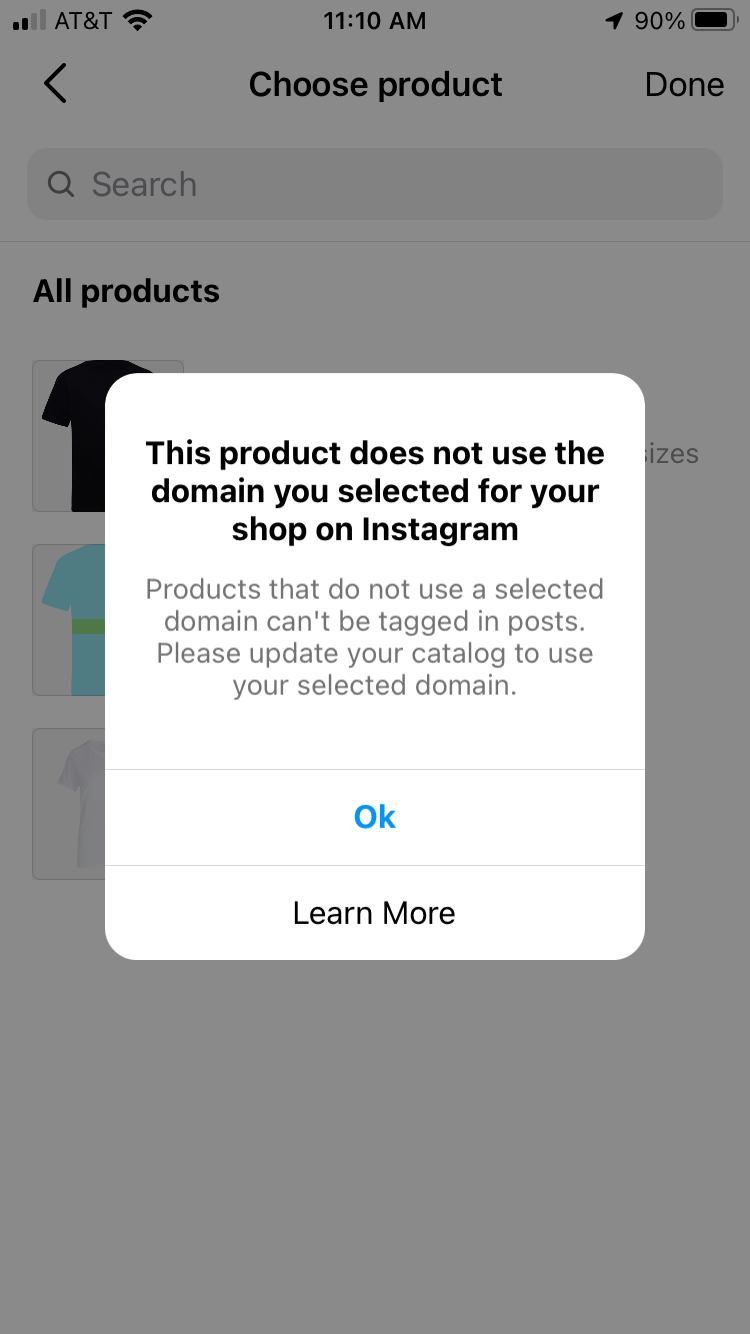Tap the Choose product title

point(375,85)
